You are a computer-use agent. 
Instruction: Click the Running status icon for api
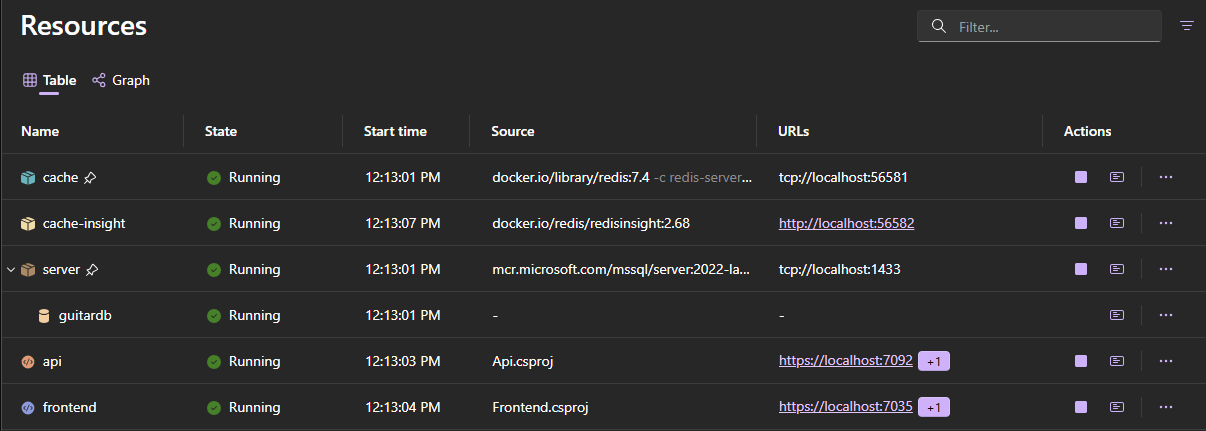coord(213,361)
